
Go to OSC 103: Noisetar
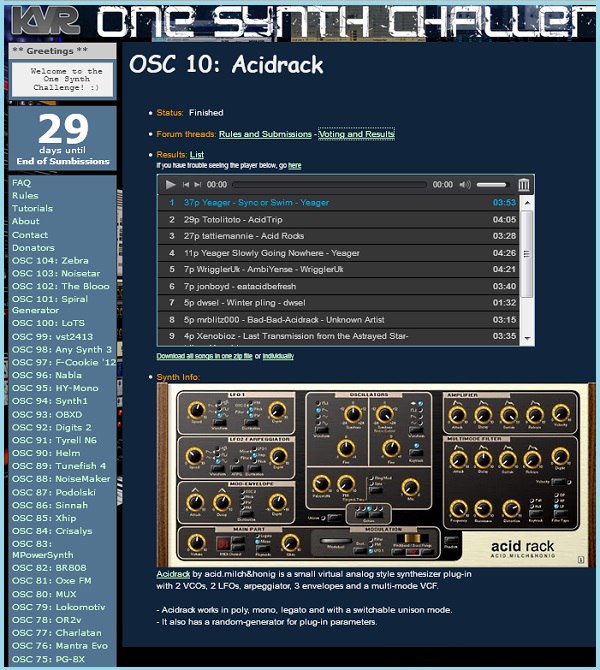click(56, 273)
